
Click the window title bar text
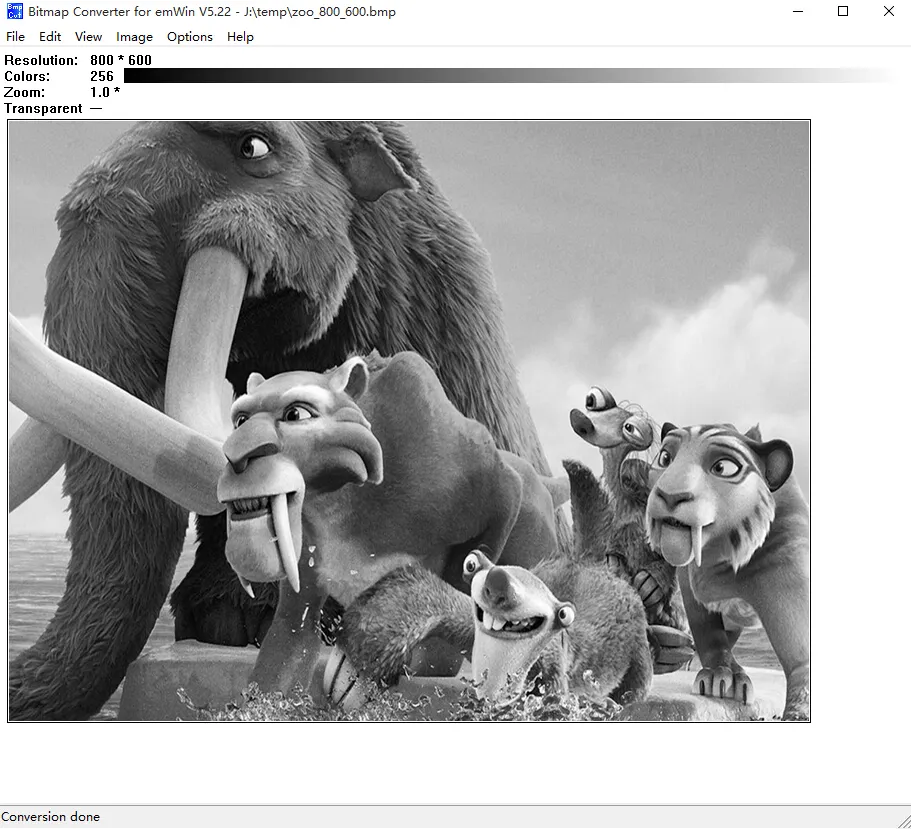(x=212, y=12)
